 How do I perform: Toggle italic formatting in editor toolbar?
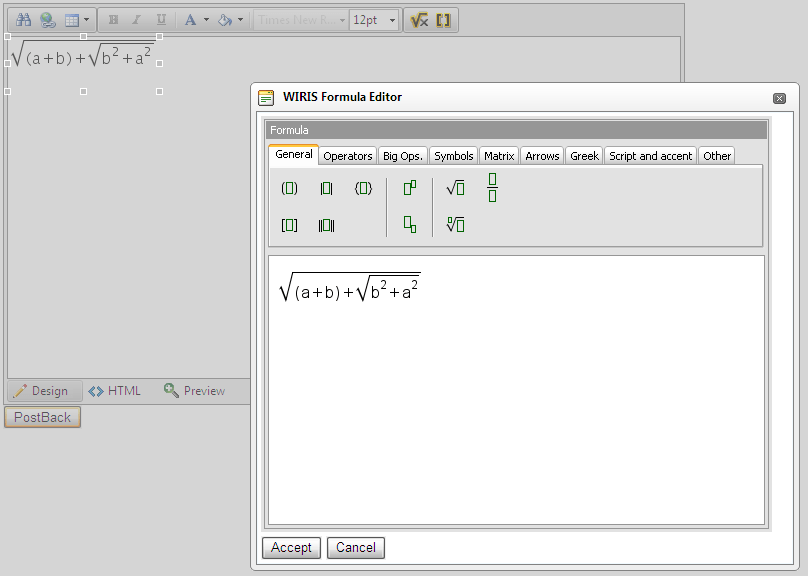coord(137,20)
